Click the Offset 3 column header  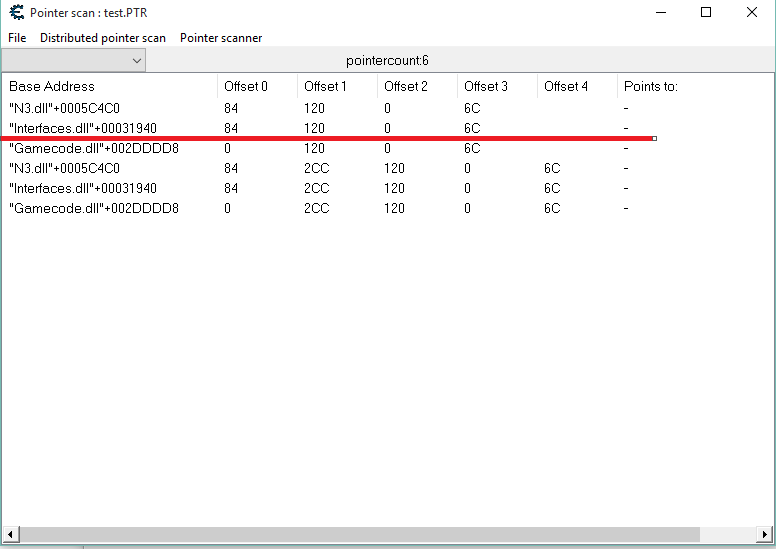[486, 87]
